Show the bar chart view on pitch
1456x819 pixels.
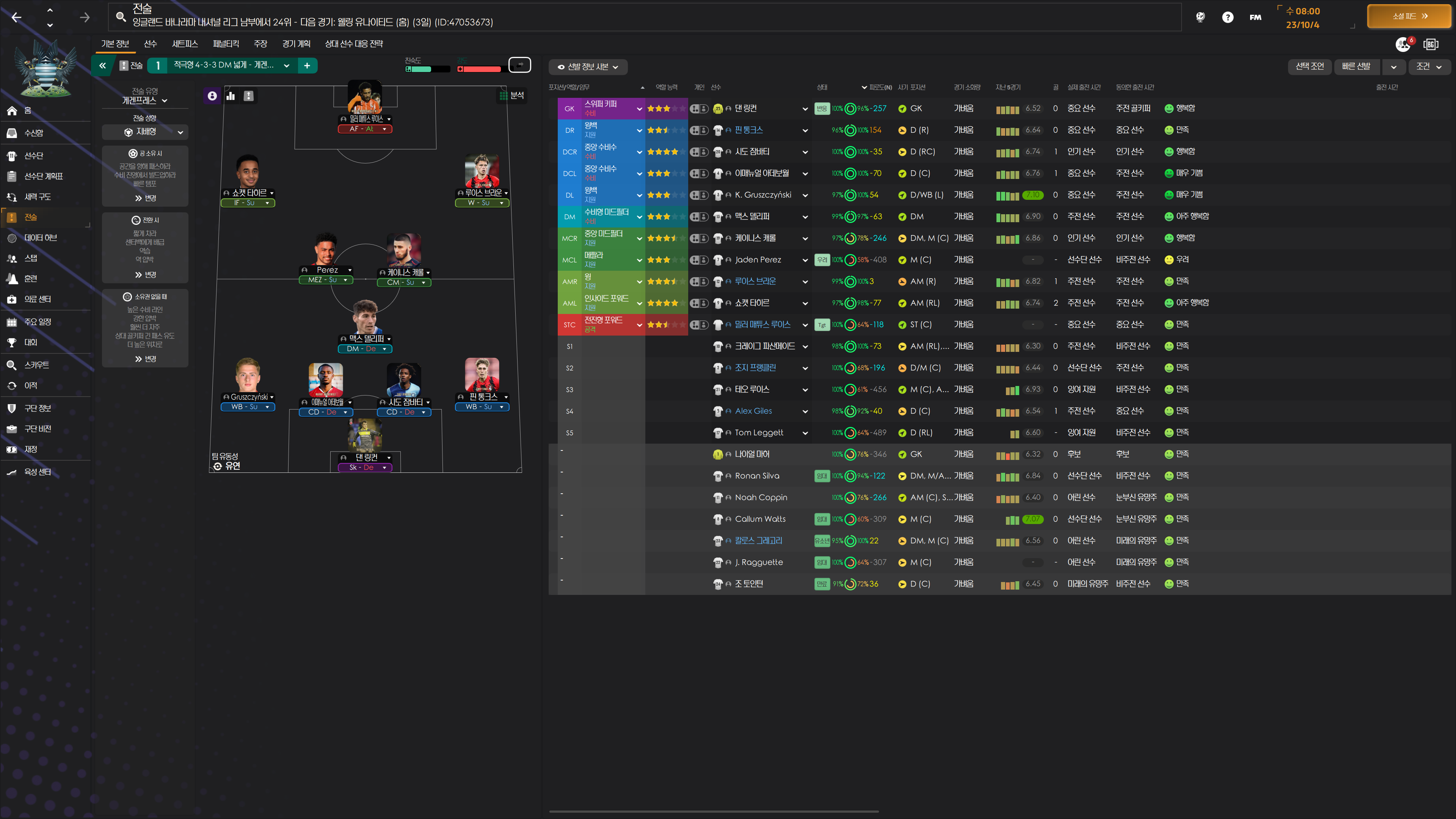click(x=231, y=96)
